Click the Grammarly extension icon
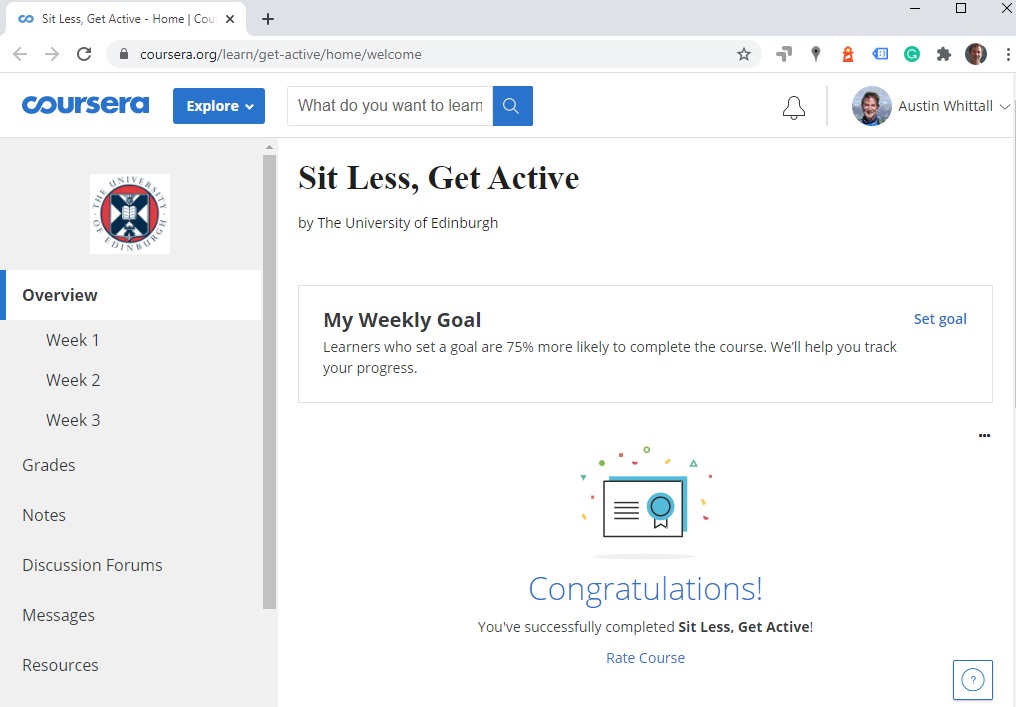 (x=912, y=55)
